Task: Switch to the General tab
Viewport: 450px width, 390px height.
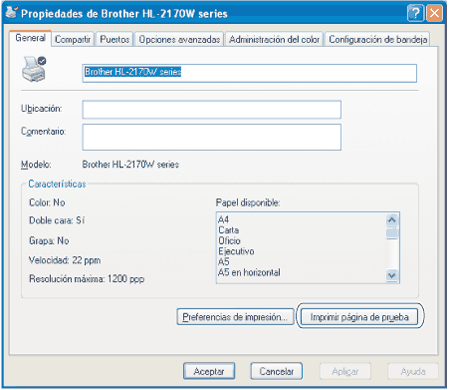Action: (30, 38)
